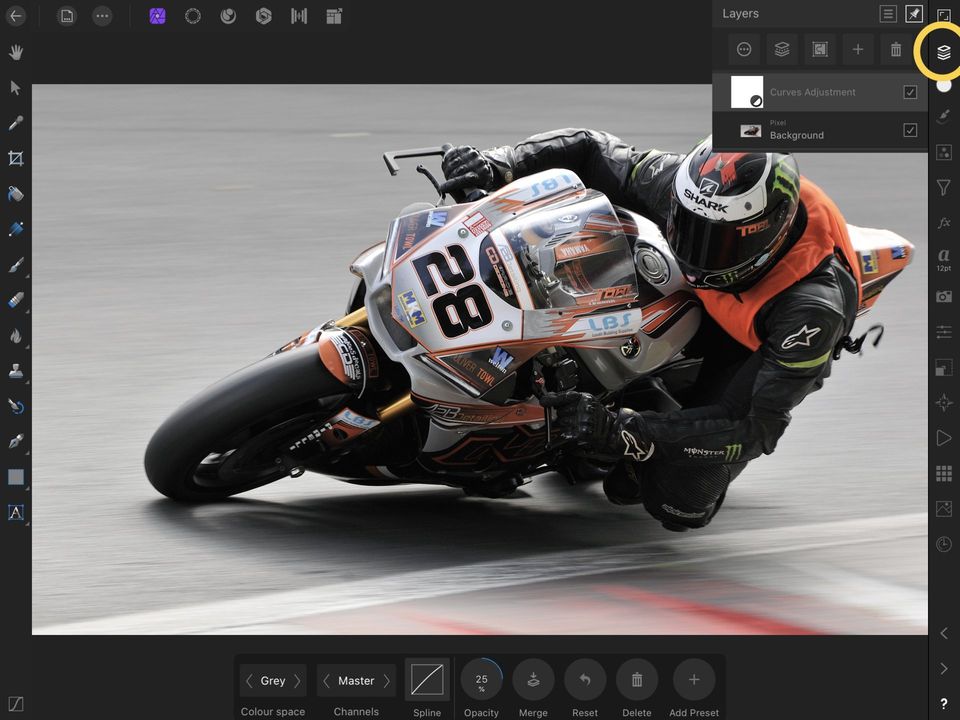Previous channel left of Master
This screenshot has height=720, width=960.
[326, 680]
